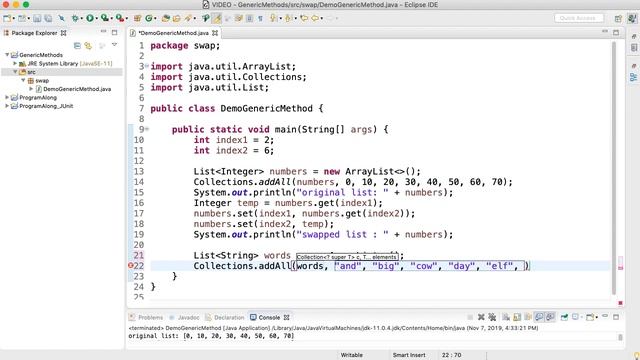The image size is (640, 360).
Task: Click the word 'words' on line 22
Action: coord(310,266)
